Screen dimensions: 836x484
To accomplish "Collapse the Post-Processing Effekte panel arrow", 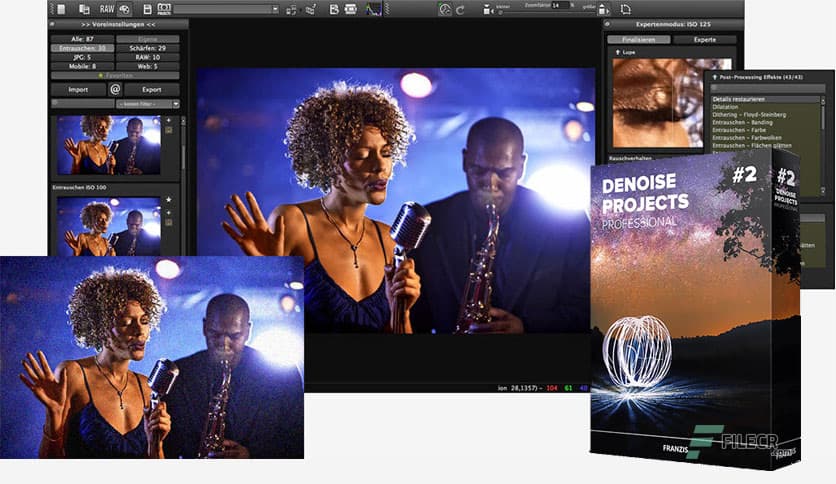I will pyautogui.click(x=714, y=77).
